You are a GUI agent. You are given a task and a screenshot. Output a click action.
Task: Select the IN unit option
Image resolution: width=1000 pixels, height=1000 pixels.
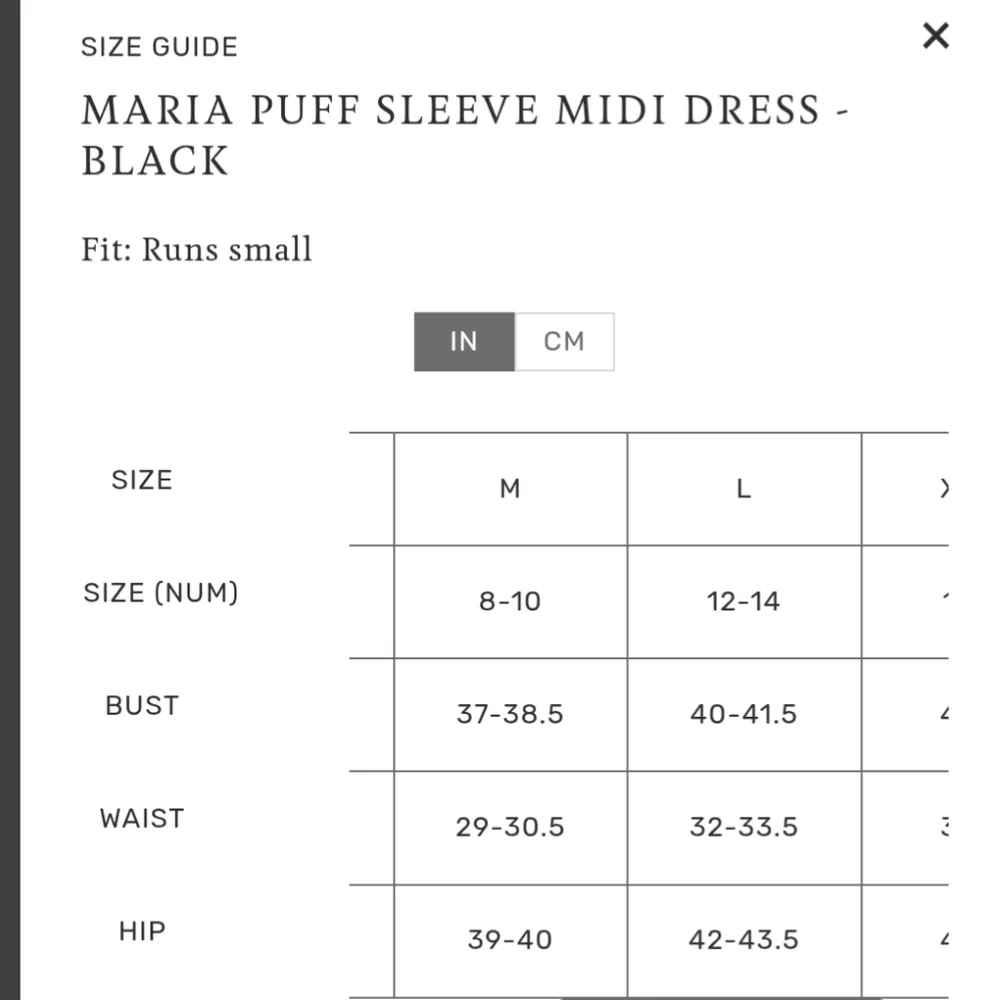click(x=464, y=341)
